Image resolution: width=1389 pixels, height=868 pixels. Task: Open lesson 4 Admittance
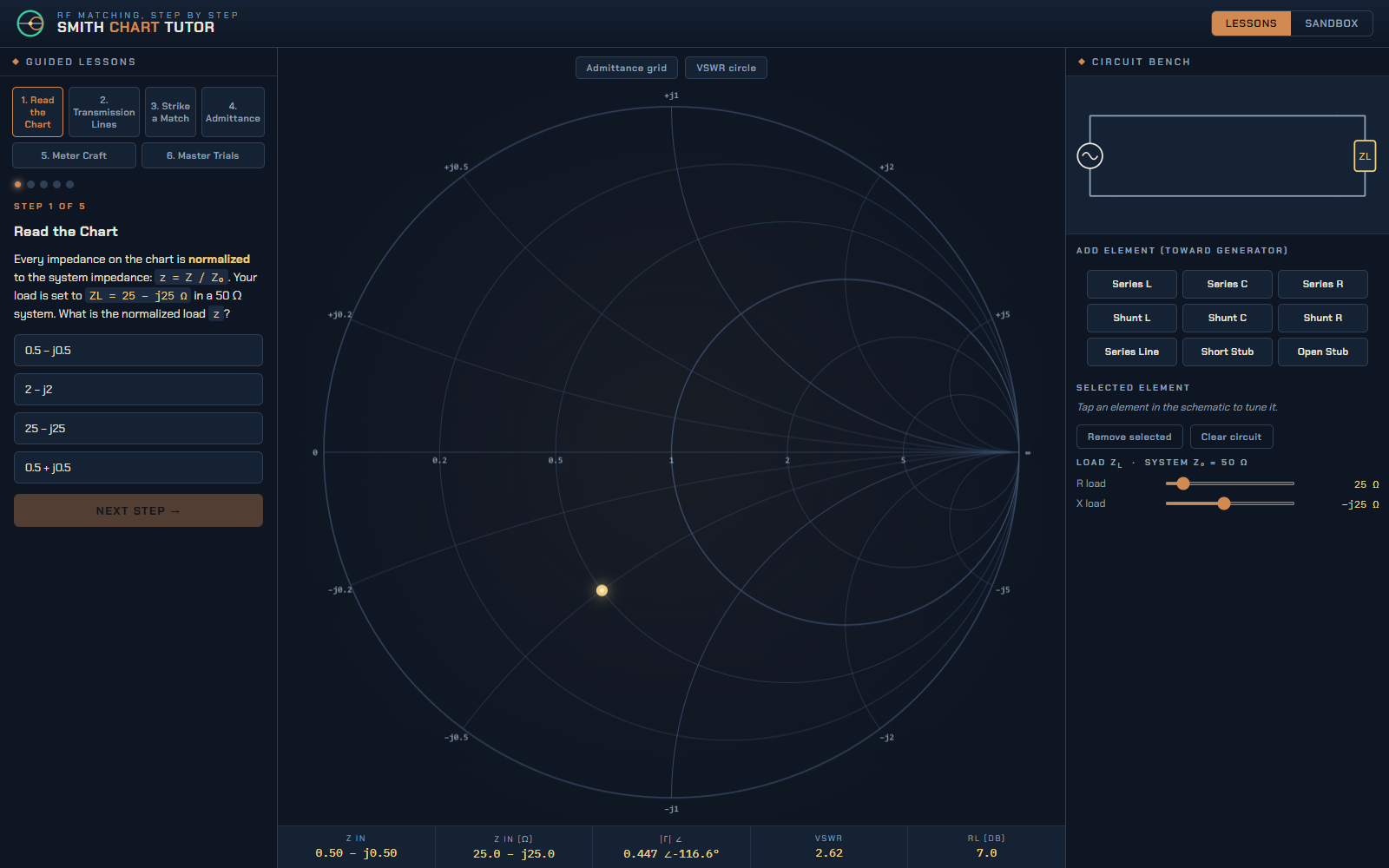coord(233,112)
